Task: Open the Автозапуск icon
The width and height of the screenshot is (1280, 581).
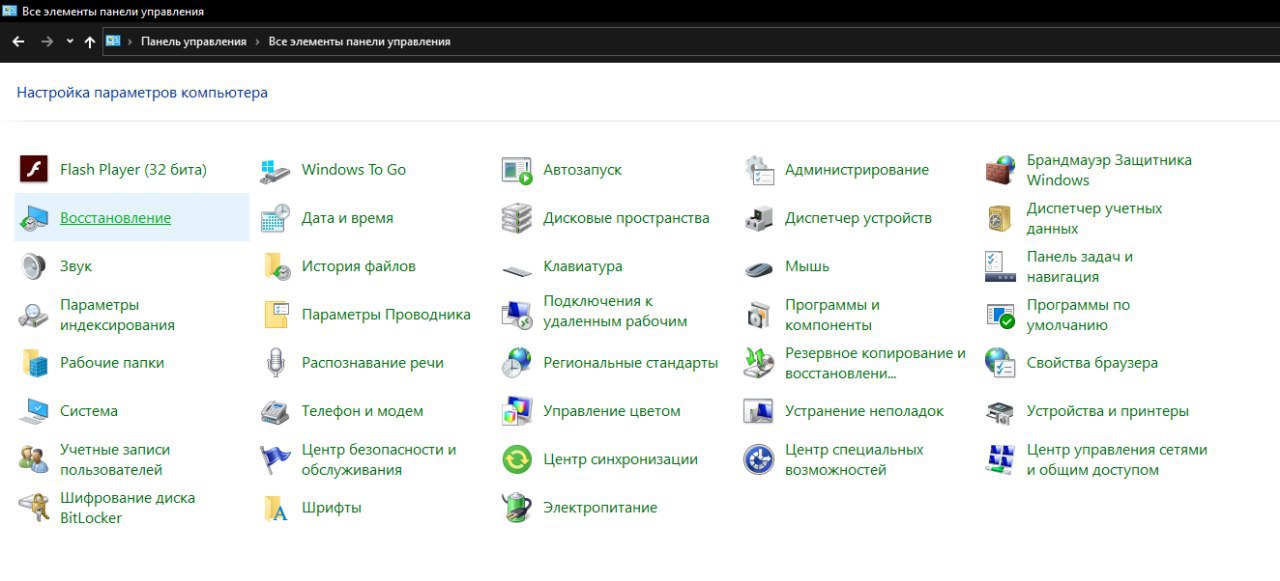Action: click(517, 170)
